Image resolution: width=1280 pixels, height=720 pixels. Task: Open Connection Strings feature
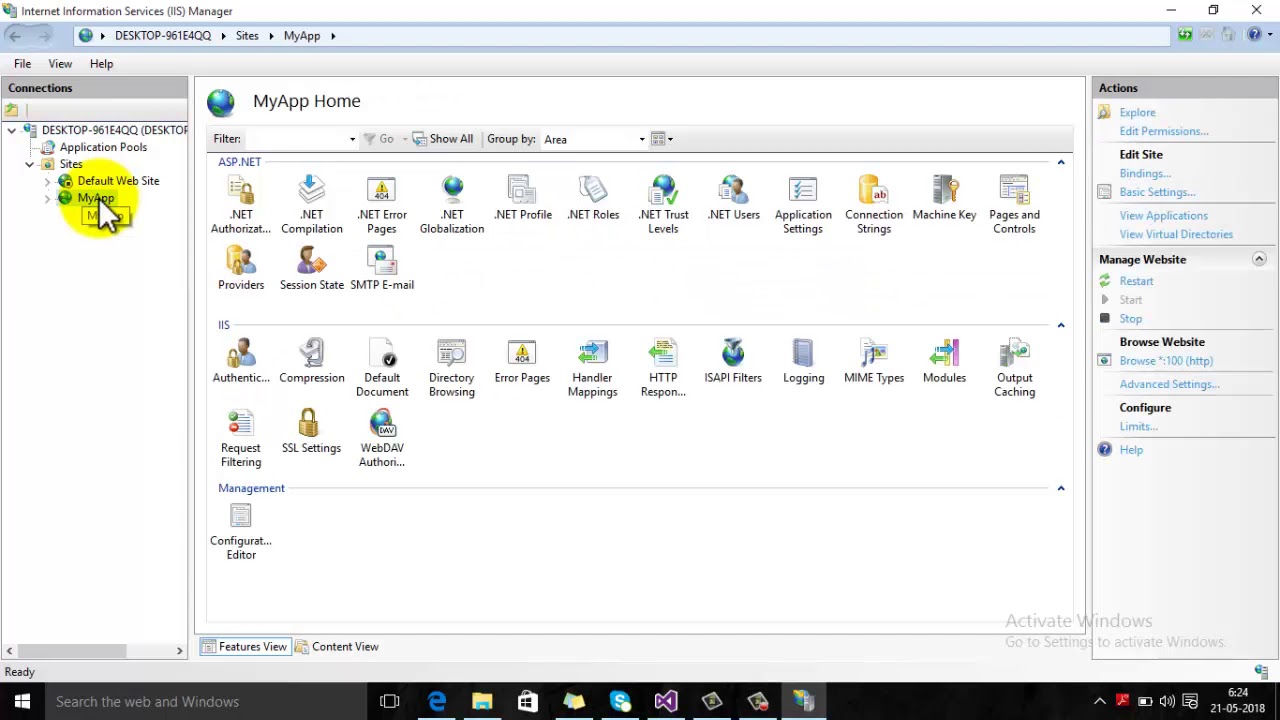pyautogui.click(x=874, y=205)
